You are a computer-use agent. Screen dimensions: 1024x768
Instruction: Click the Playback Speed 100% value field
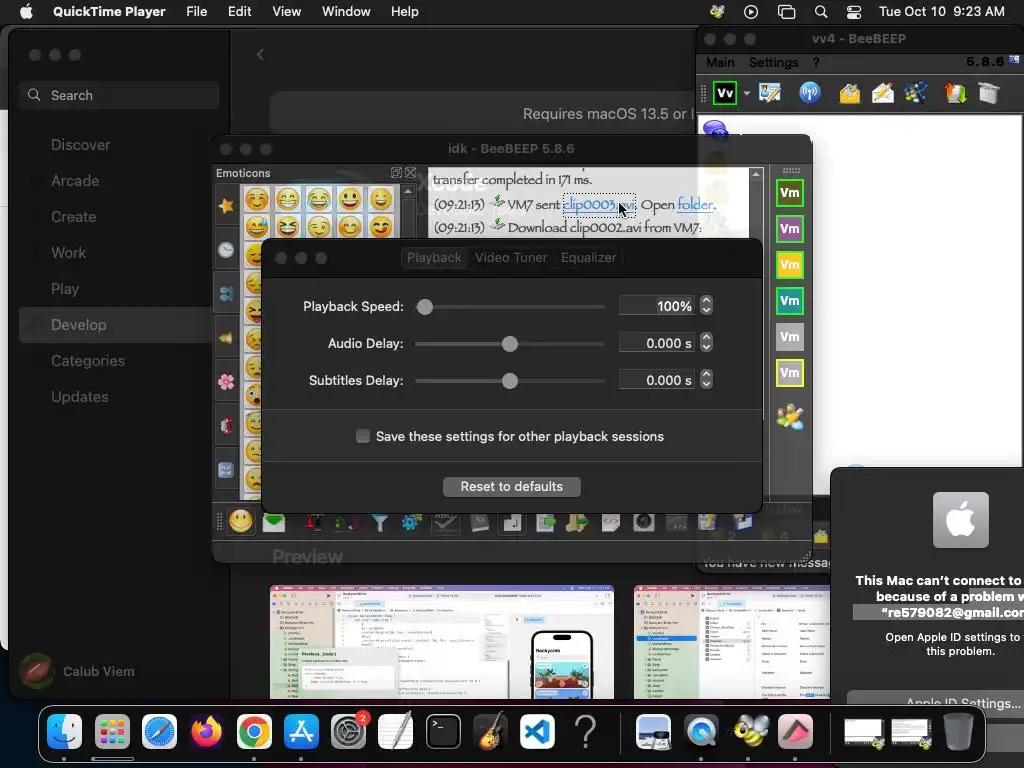tap(657, 306)
